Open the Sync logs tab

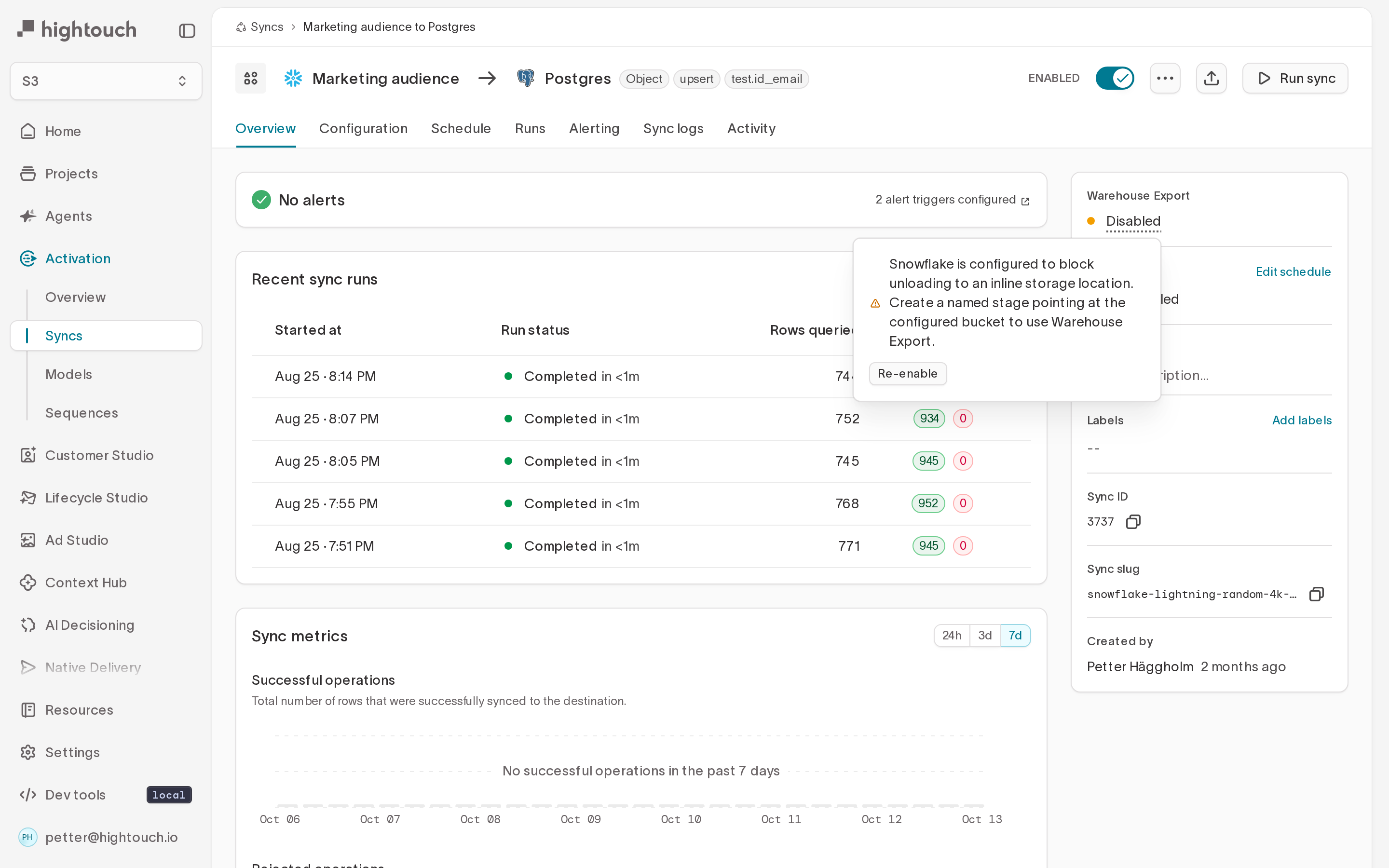point(673,129)
